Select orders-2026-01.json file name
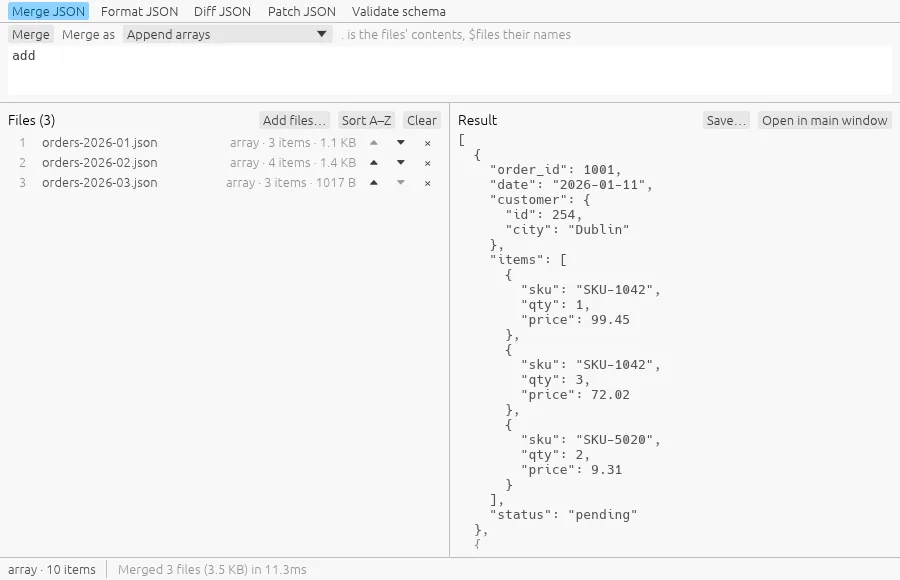Viewport: 900px width, 580px height. [x=99, y=143]
